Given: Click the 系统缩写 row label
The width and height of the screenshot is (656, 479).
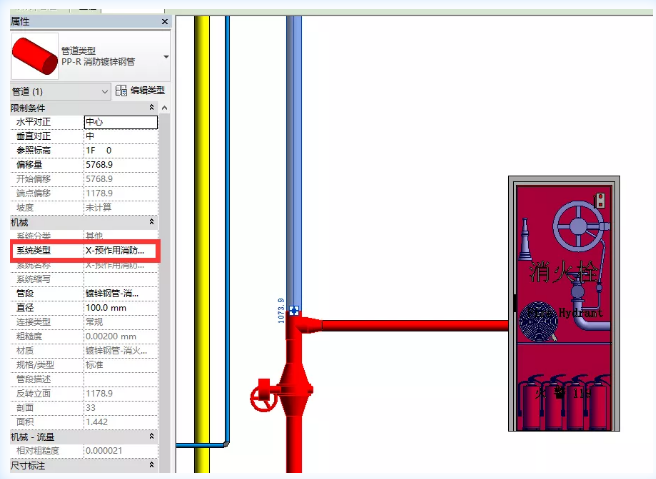Looking at the screenshot, I should point(33,279).
